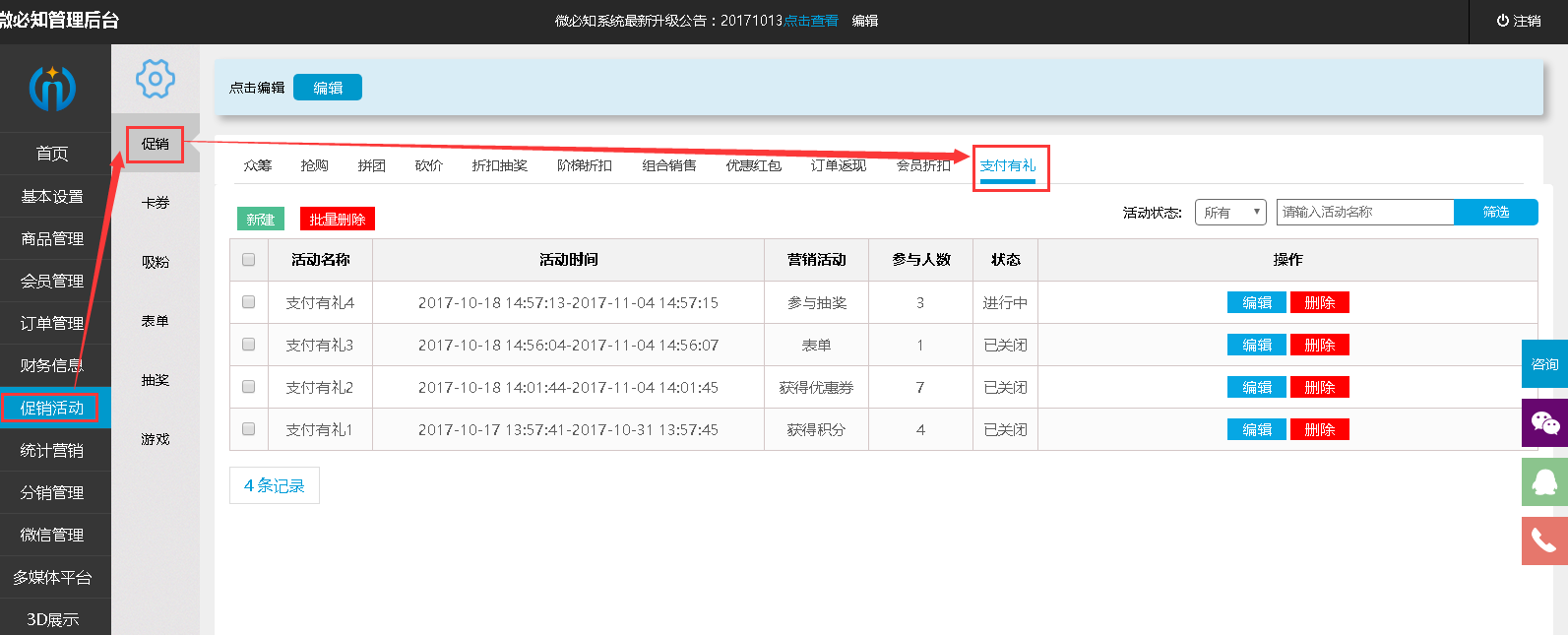Click the green 新建 button

(x=260, y=220)
